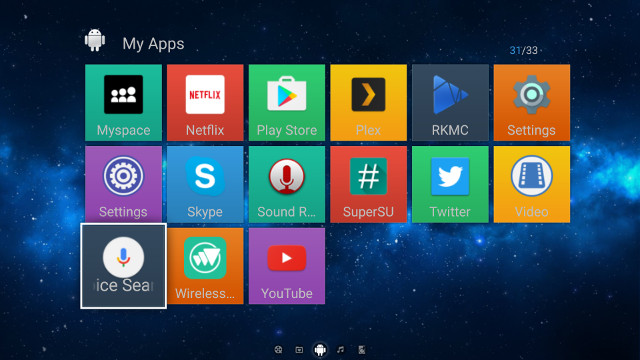Click the 31/33 app counter

[523, 50]
